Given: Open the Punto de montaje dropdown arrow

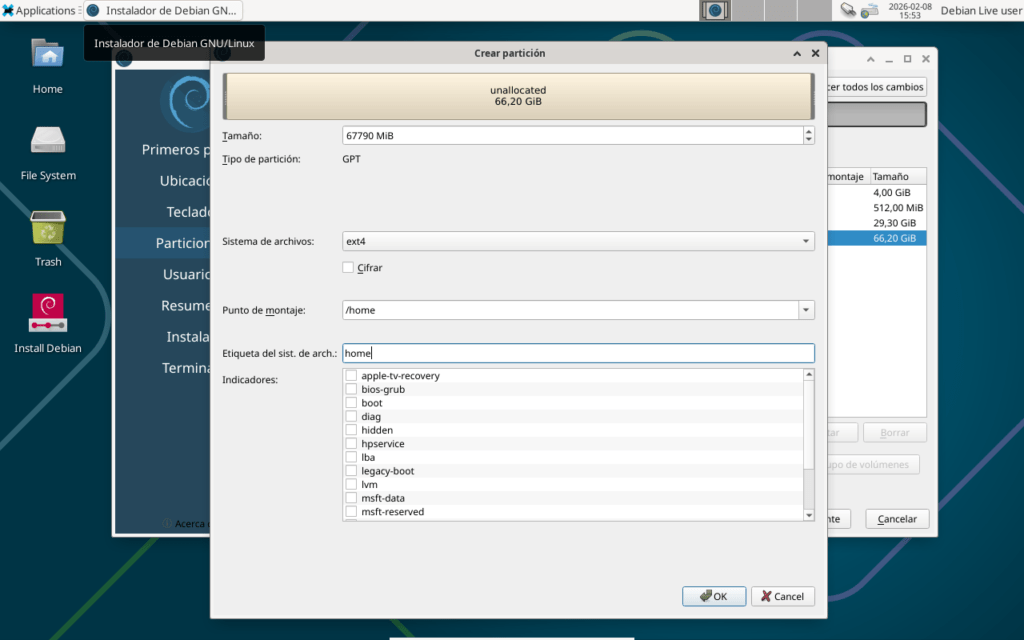Looking at the screenshot, I should tap(806, 310).
